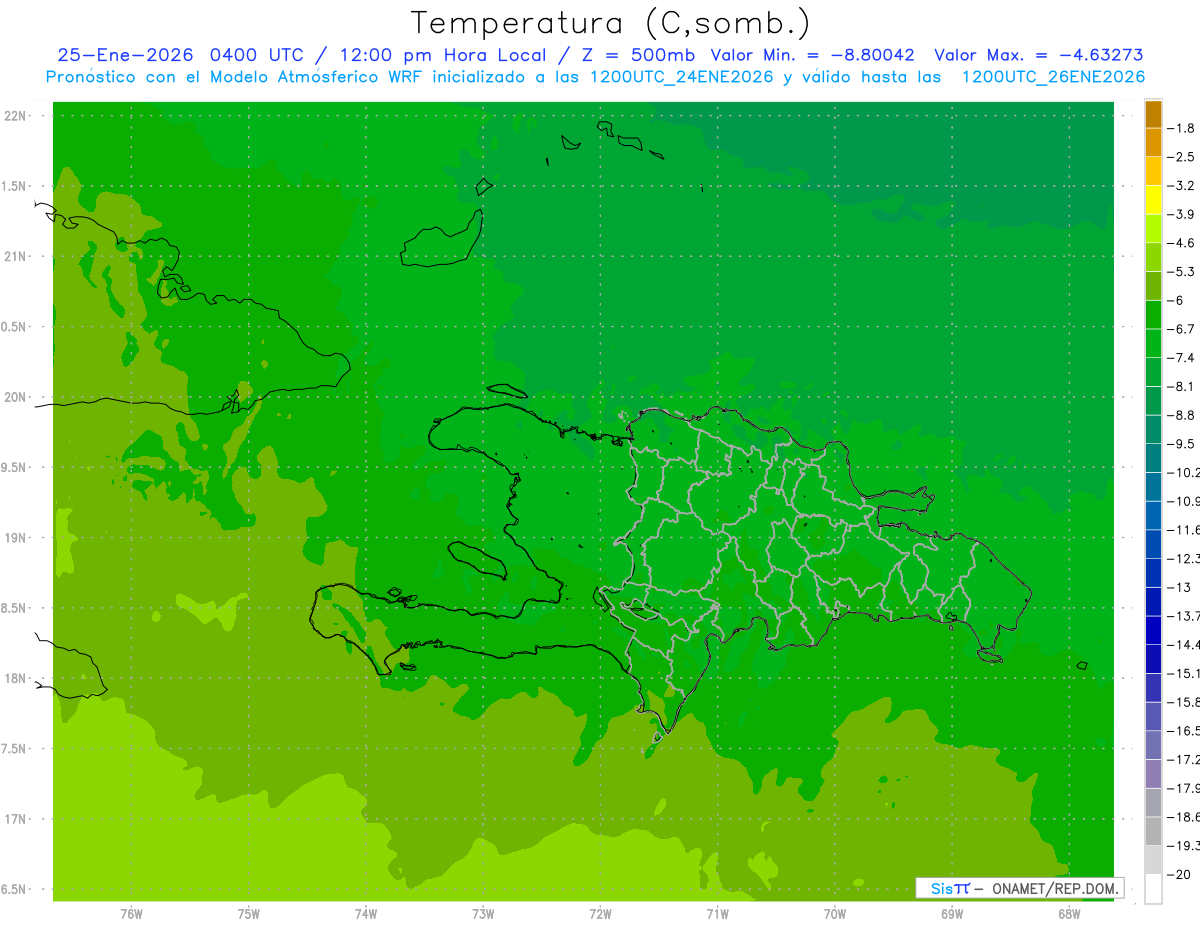1200x927 pixels.
Task: Click the "73W" longitude label
Action: point(483,914)
